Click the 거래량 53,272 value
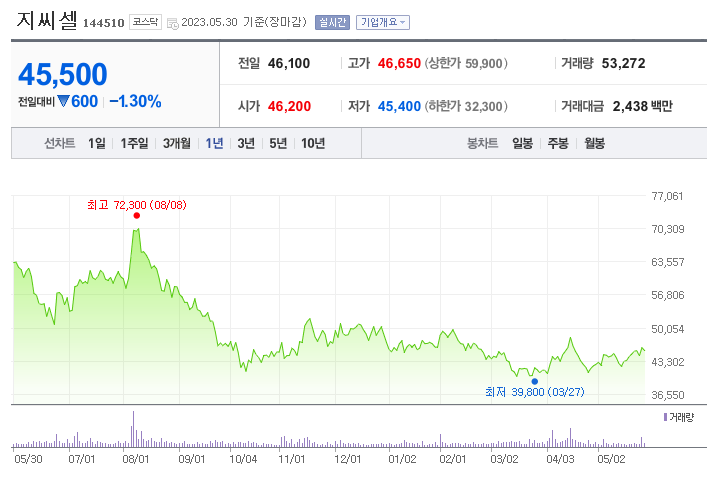This screenshot has height=478, width=707. point(624,64)
